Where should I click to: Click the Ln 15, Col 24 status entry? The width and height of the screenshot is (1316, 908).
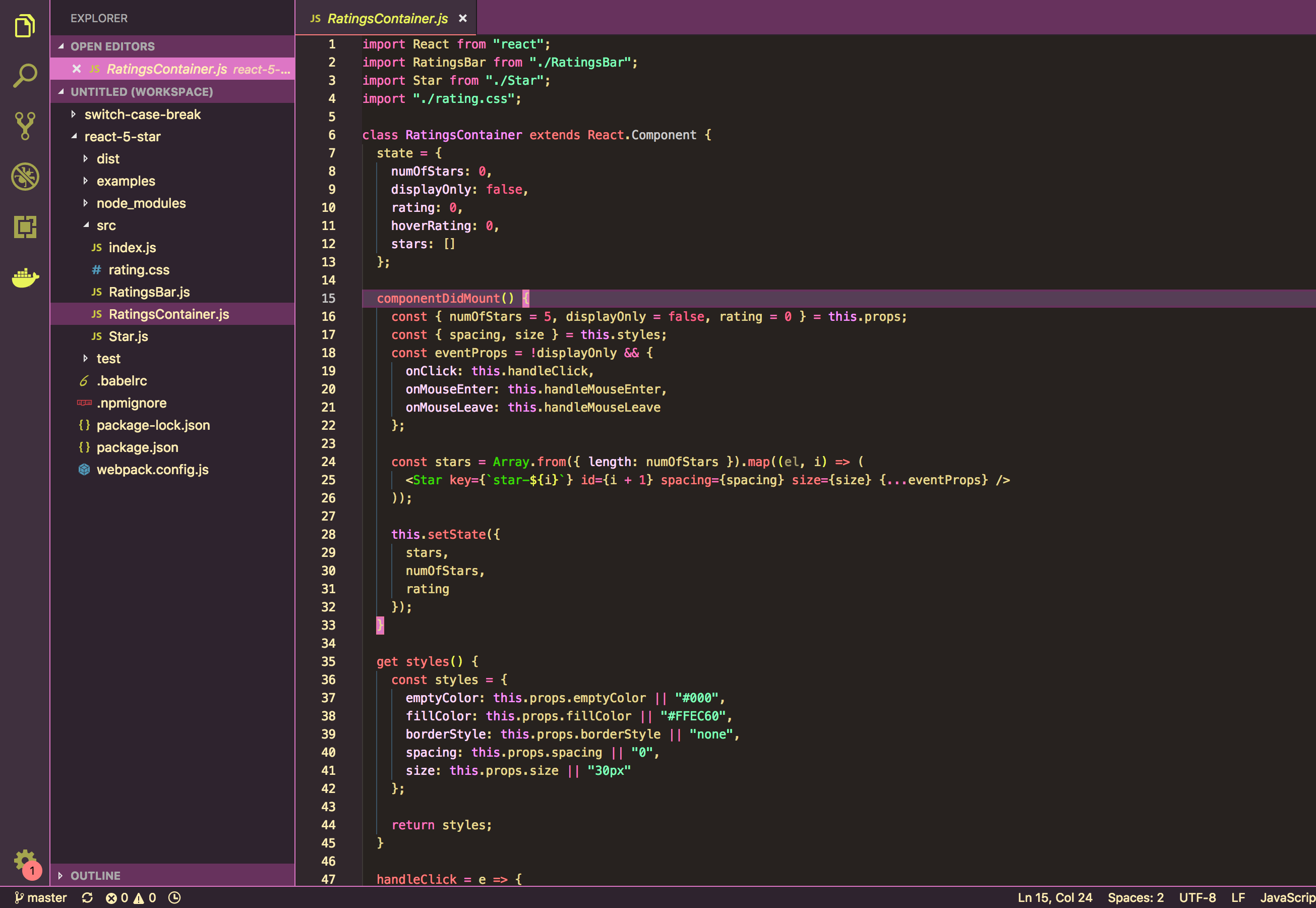pos(1055,897)
